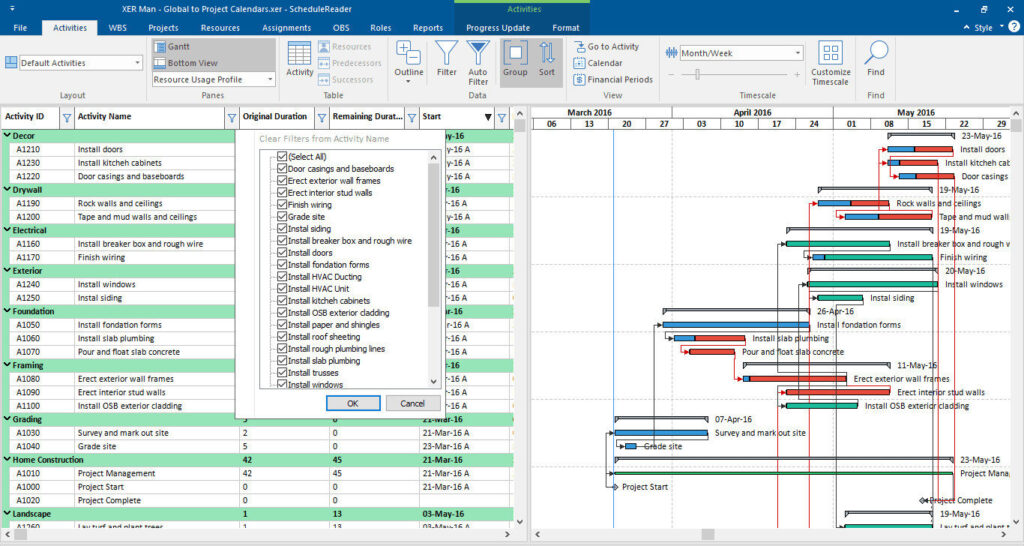Viewport: 1024px width, 546px height.
Task: Show Predecessors table icon
Action: [324, 63]
